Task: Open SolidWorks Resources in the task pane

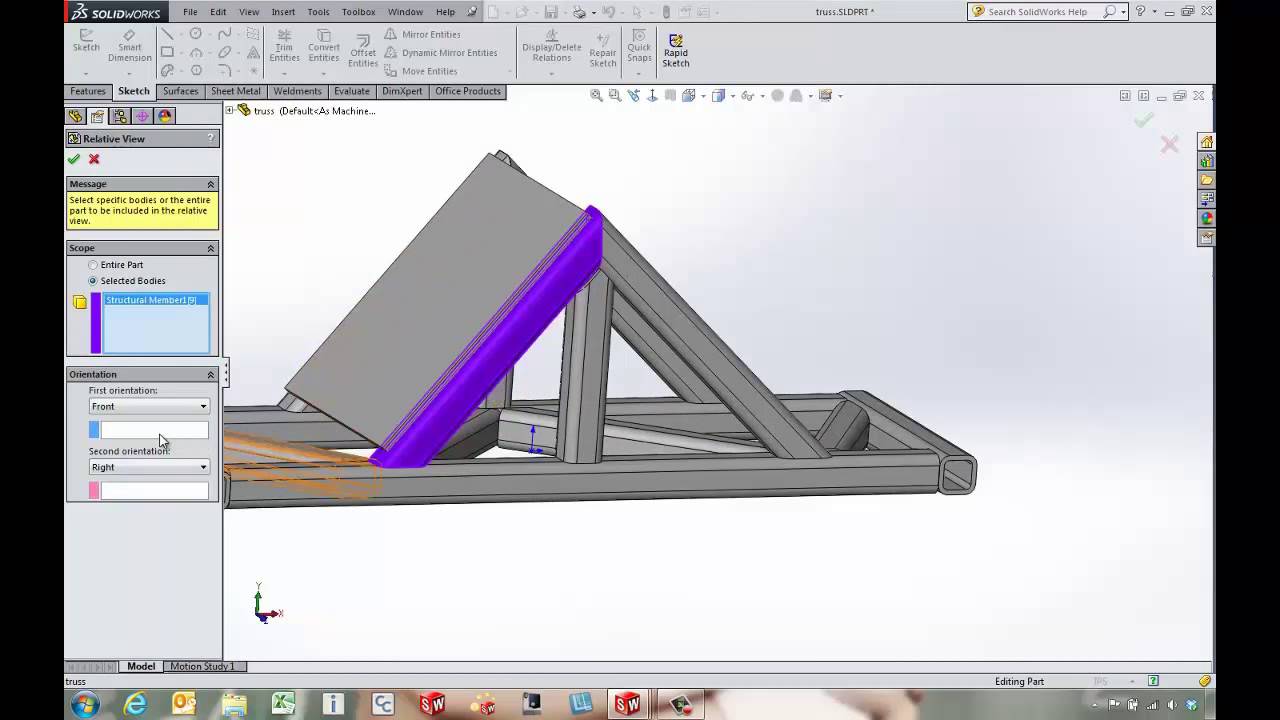Action: click(1207, 142)
